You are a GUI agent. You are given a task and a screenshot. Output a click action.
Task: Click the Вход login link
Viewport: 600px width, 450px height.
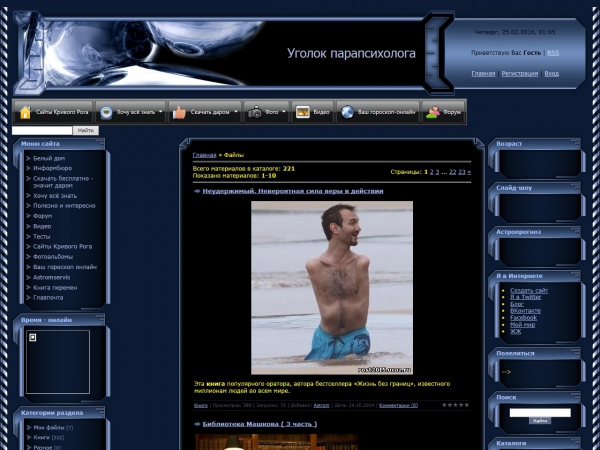coord(551,73)
